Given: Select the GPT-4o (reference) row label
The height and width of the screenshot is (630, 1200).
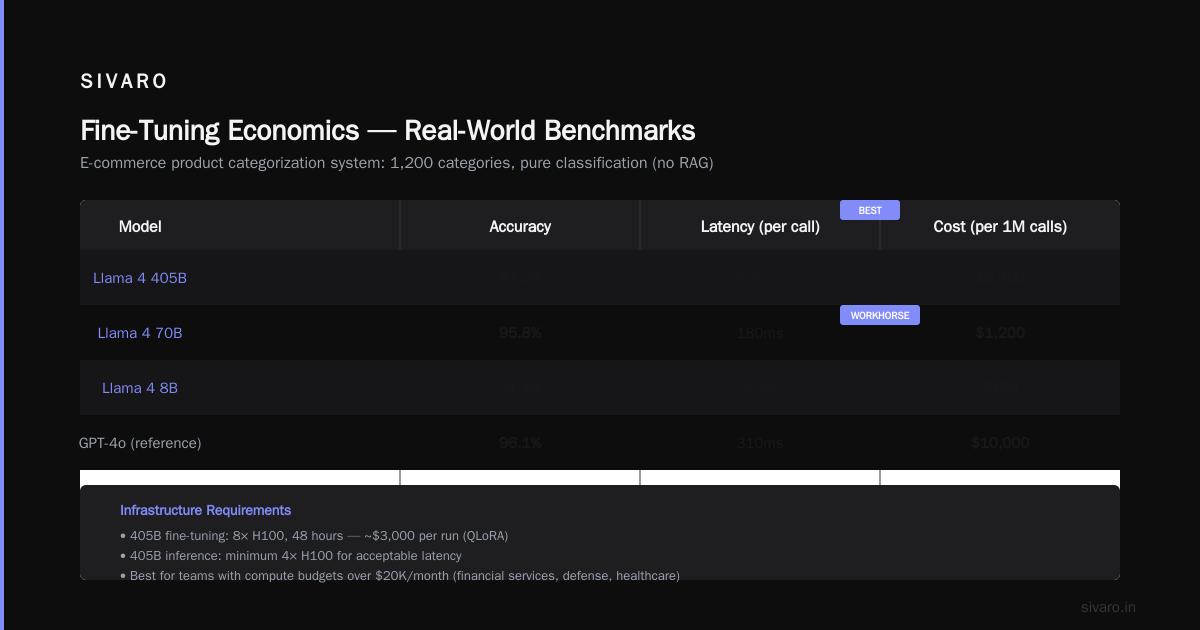Looking at the screenshot, I should tap(140, 443).
